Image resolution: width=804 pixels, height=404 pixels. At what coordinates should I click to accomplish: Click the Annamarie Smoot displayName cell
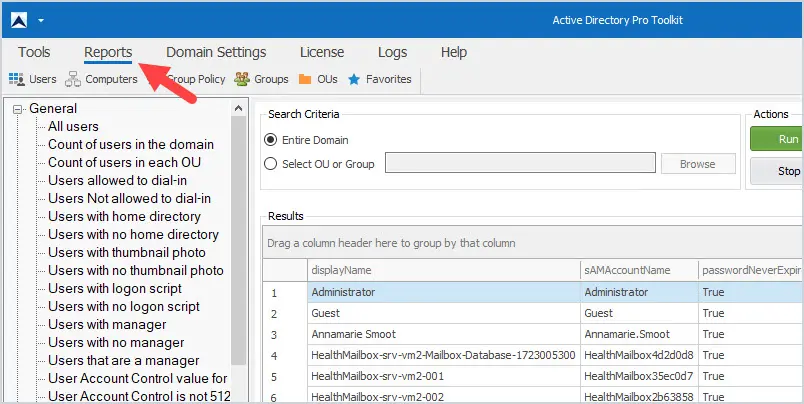pos(444,334)
